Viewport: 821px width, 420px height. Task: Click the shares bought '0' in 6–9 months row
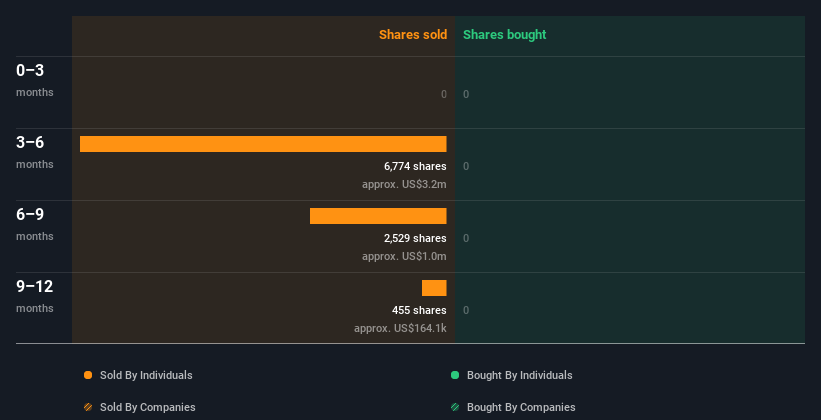tap(466, 238)
